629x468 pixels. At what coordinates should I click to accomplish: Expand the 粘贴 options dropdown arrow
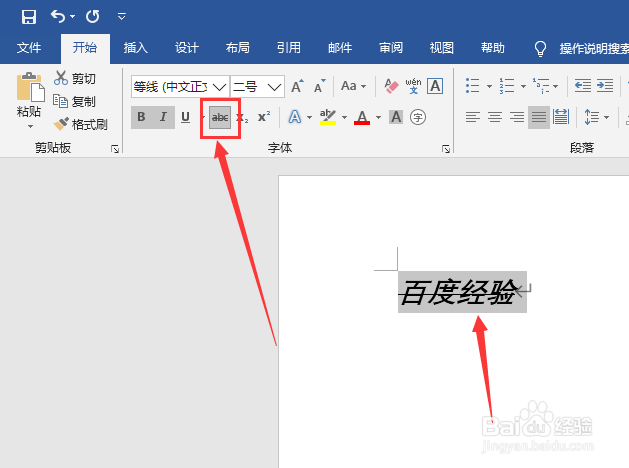(x=30, y=127)
